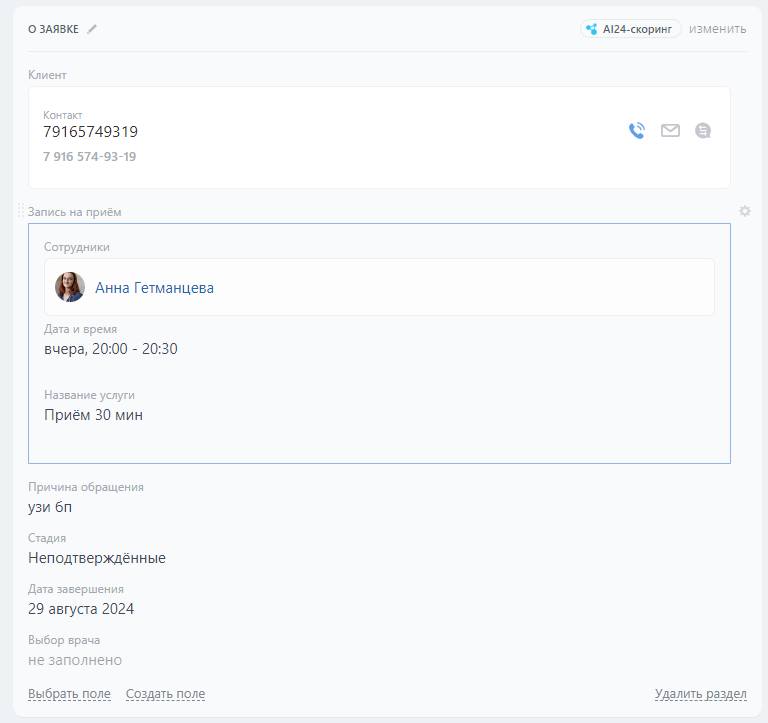Click the Стадия value Неподтверждённые
Image resolution: width=768 pixels, height=723 pixels.
pos(97,558)
